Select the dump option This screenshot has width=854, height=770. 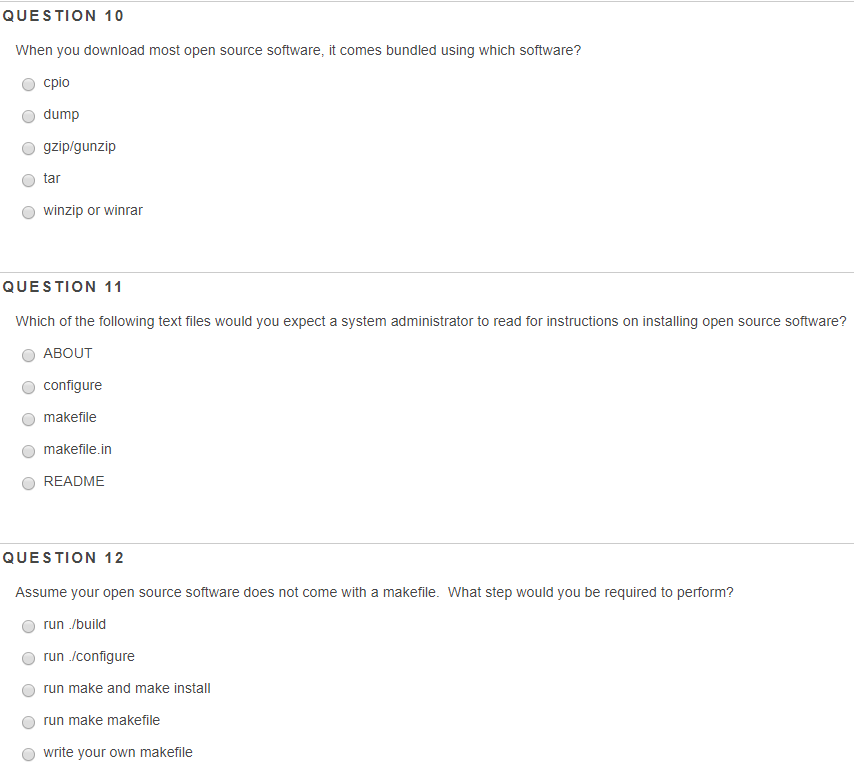click(28, 116)
